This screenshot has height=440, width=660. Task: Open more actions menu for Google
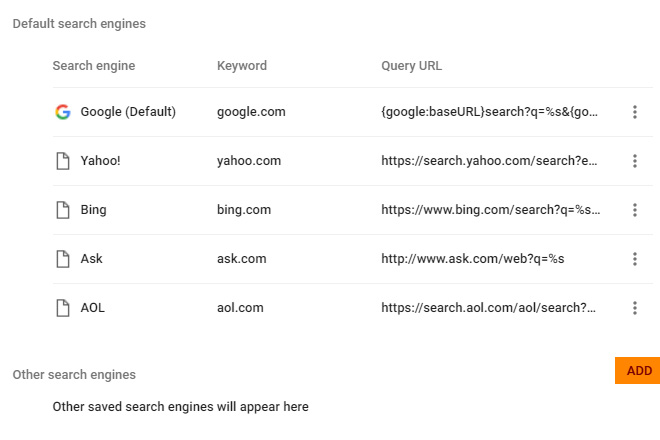click(x=635, y=112)
